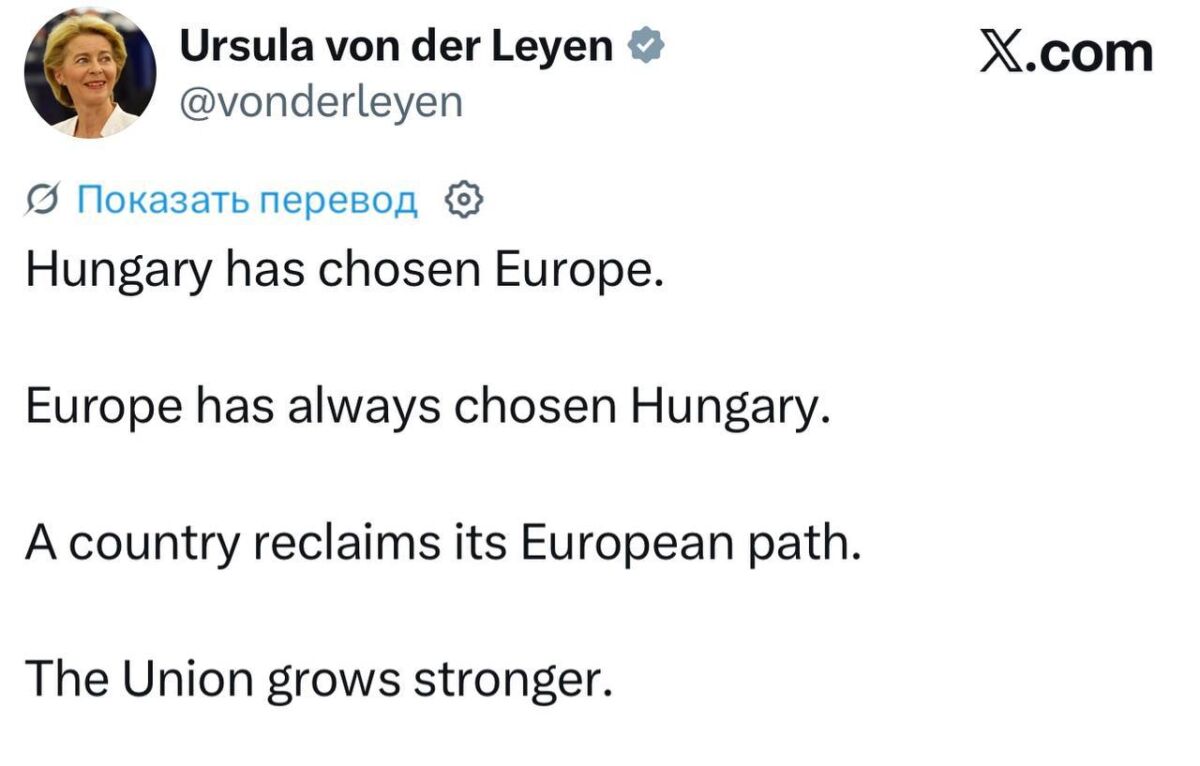Image resolution: width=1200 pixels, height=766 pixels.
Task: Click the X.com watermark text
Action: (x=1066, y=52)
